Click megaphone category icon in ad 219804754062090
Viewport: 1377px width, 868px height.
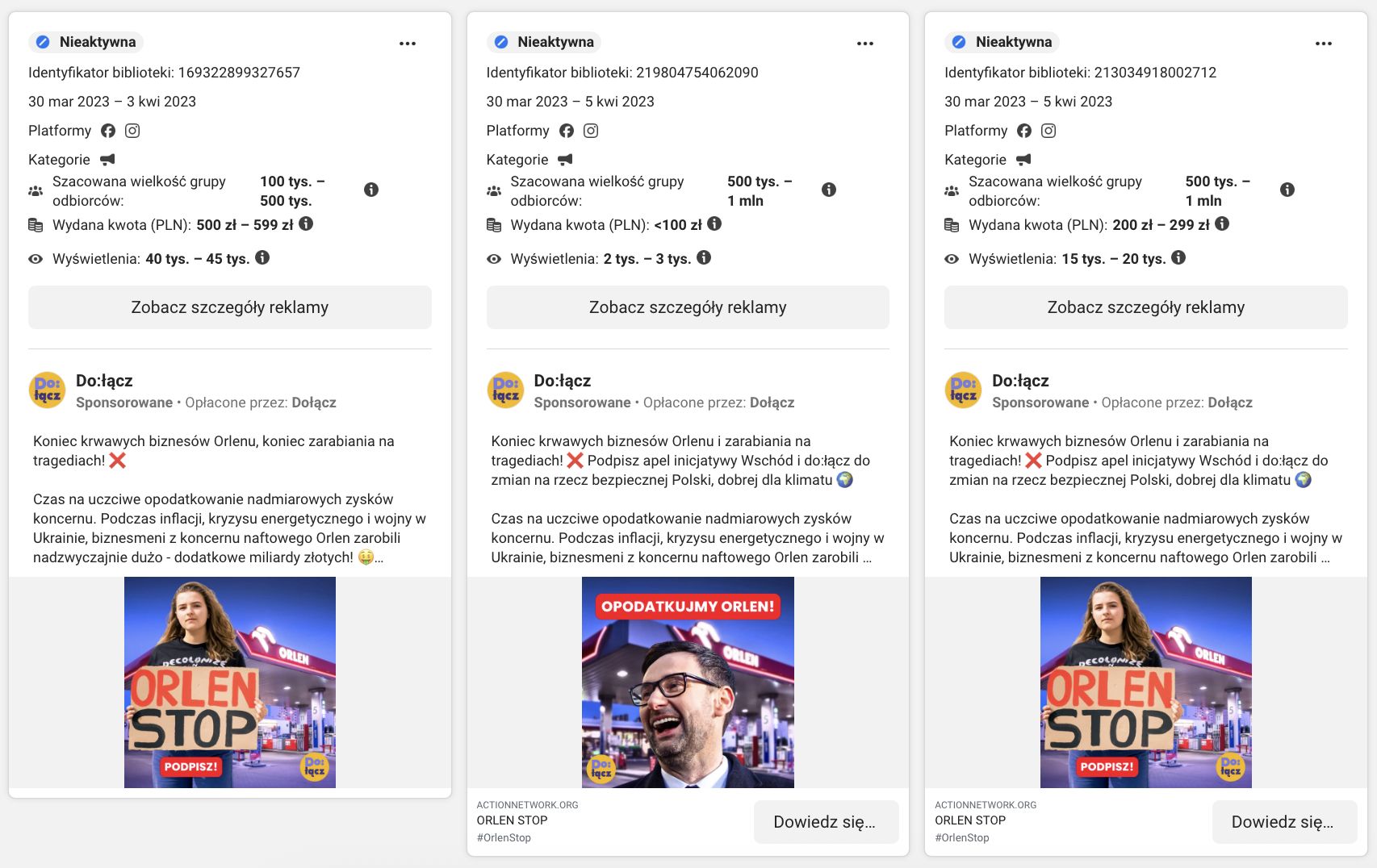click(565, 160)
